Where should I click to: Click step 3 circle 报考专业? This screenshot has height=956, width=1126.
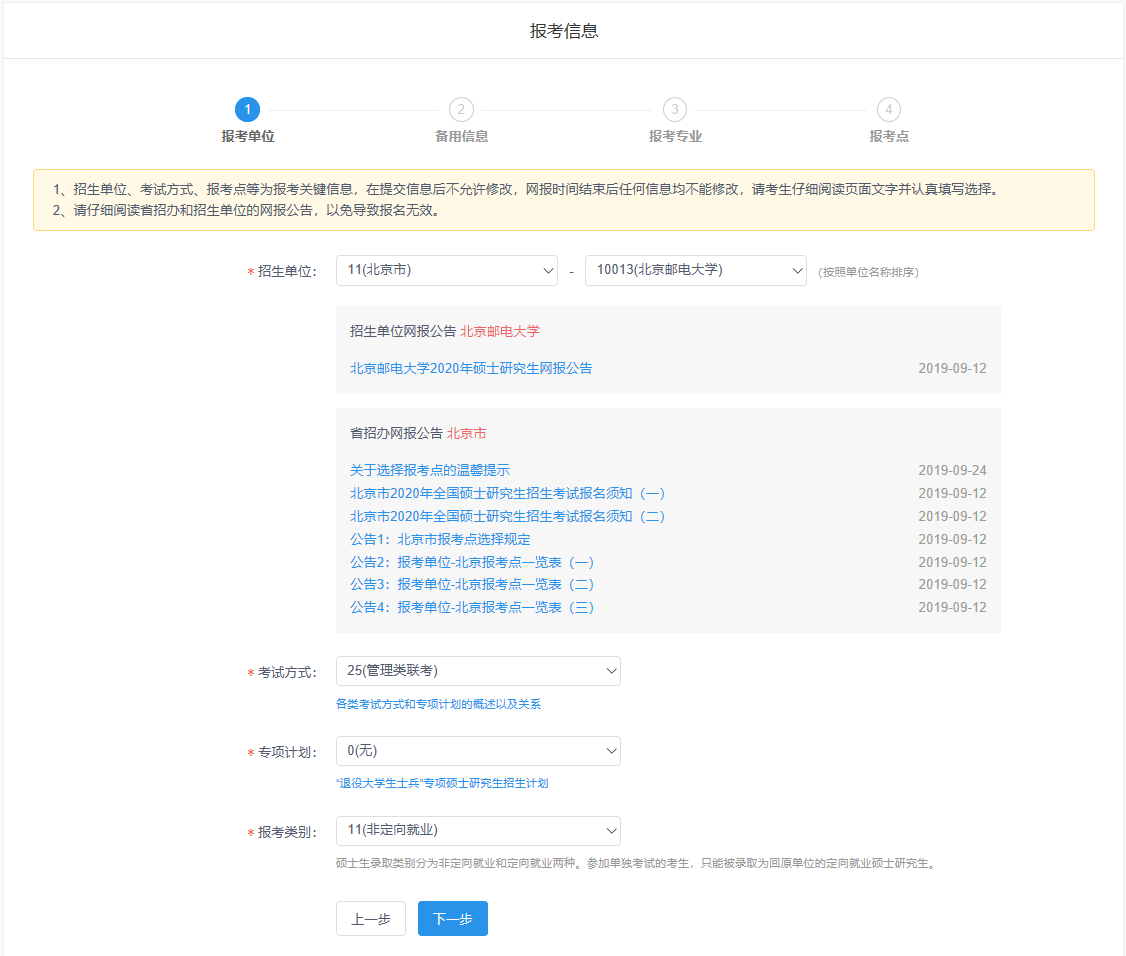click(675, 109)
